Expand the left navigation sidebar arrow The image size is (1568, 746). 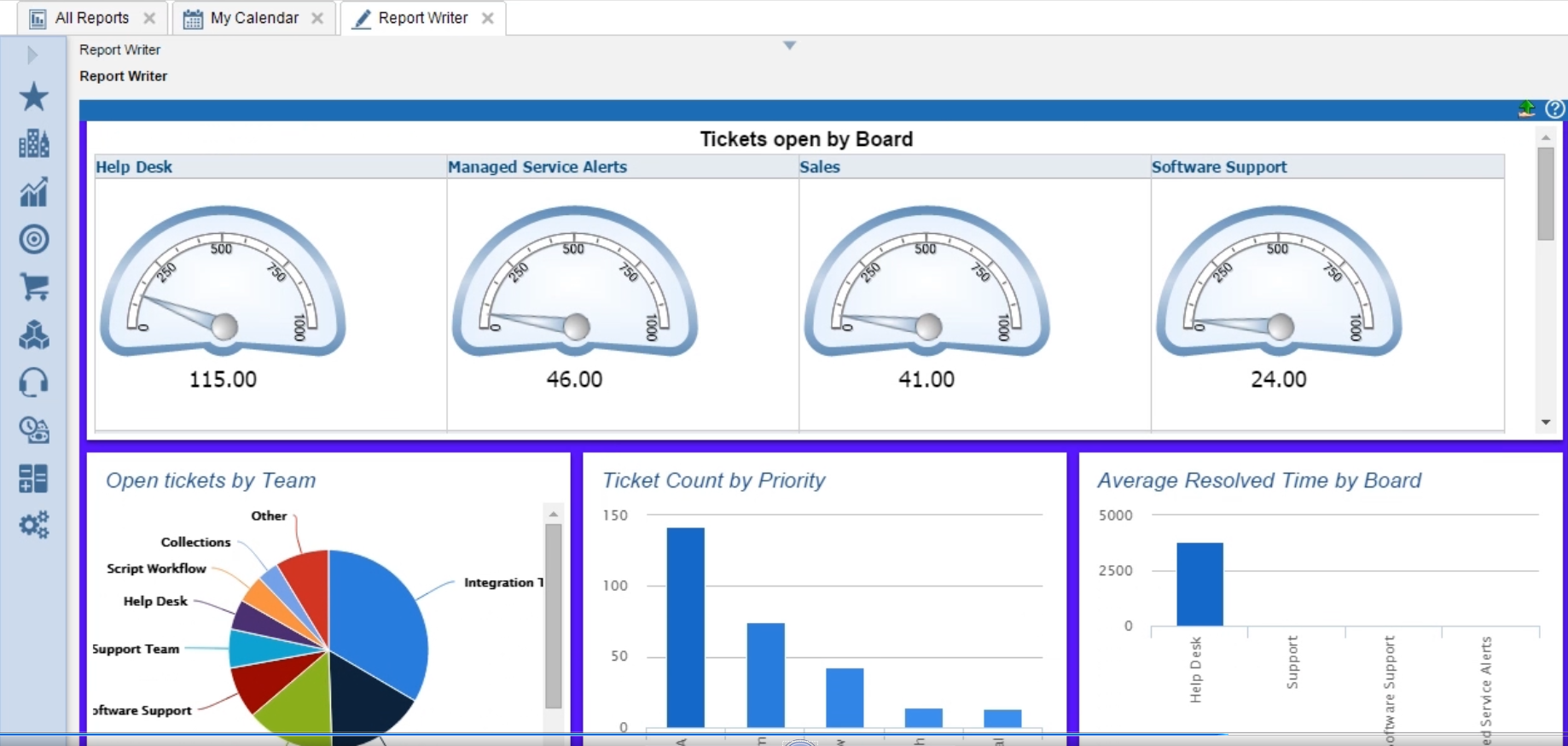point(32,55)
